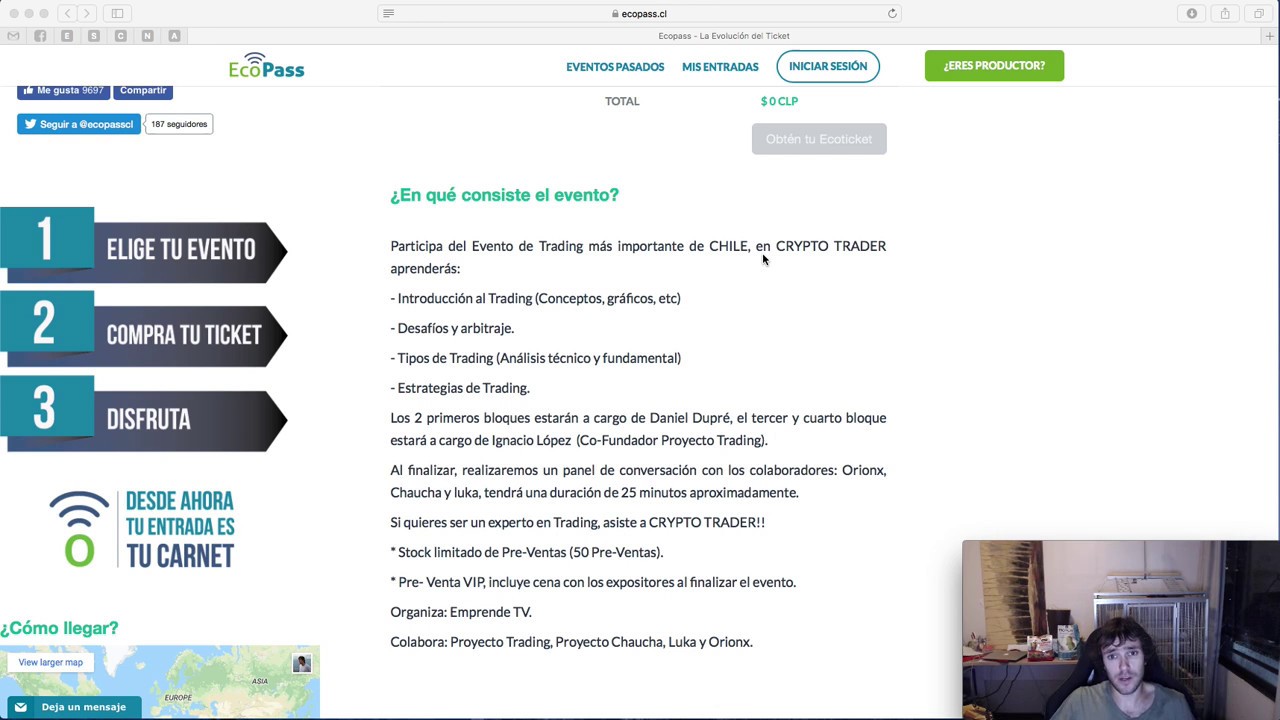The height and width of the screenshot is (720, 1280).
Task: Open the Facebook pinned tab
Action: 40,36
